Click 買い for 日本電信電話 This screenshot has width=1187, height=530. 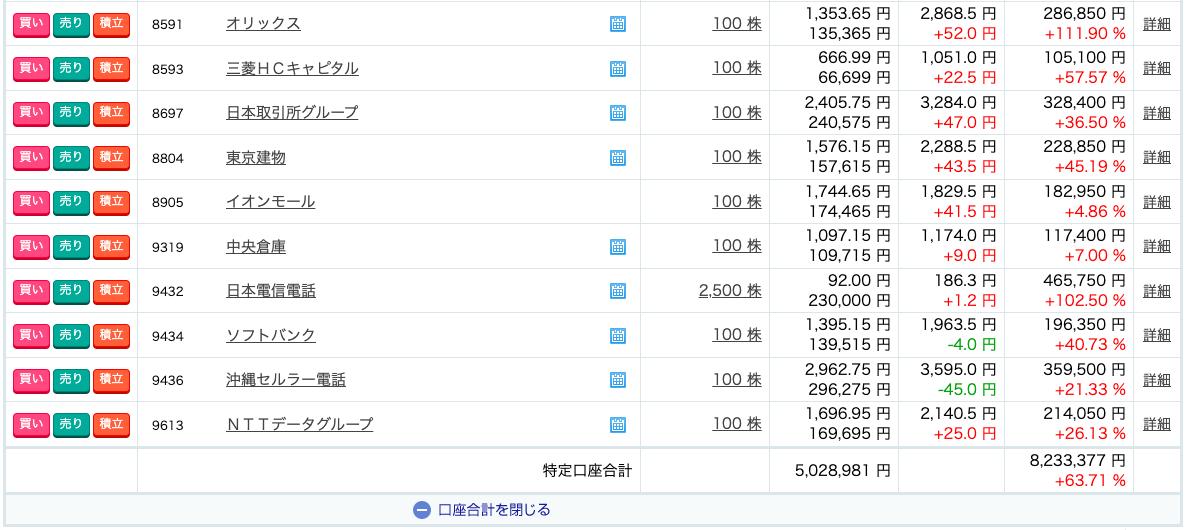click(x=31, y=291)
